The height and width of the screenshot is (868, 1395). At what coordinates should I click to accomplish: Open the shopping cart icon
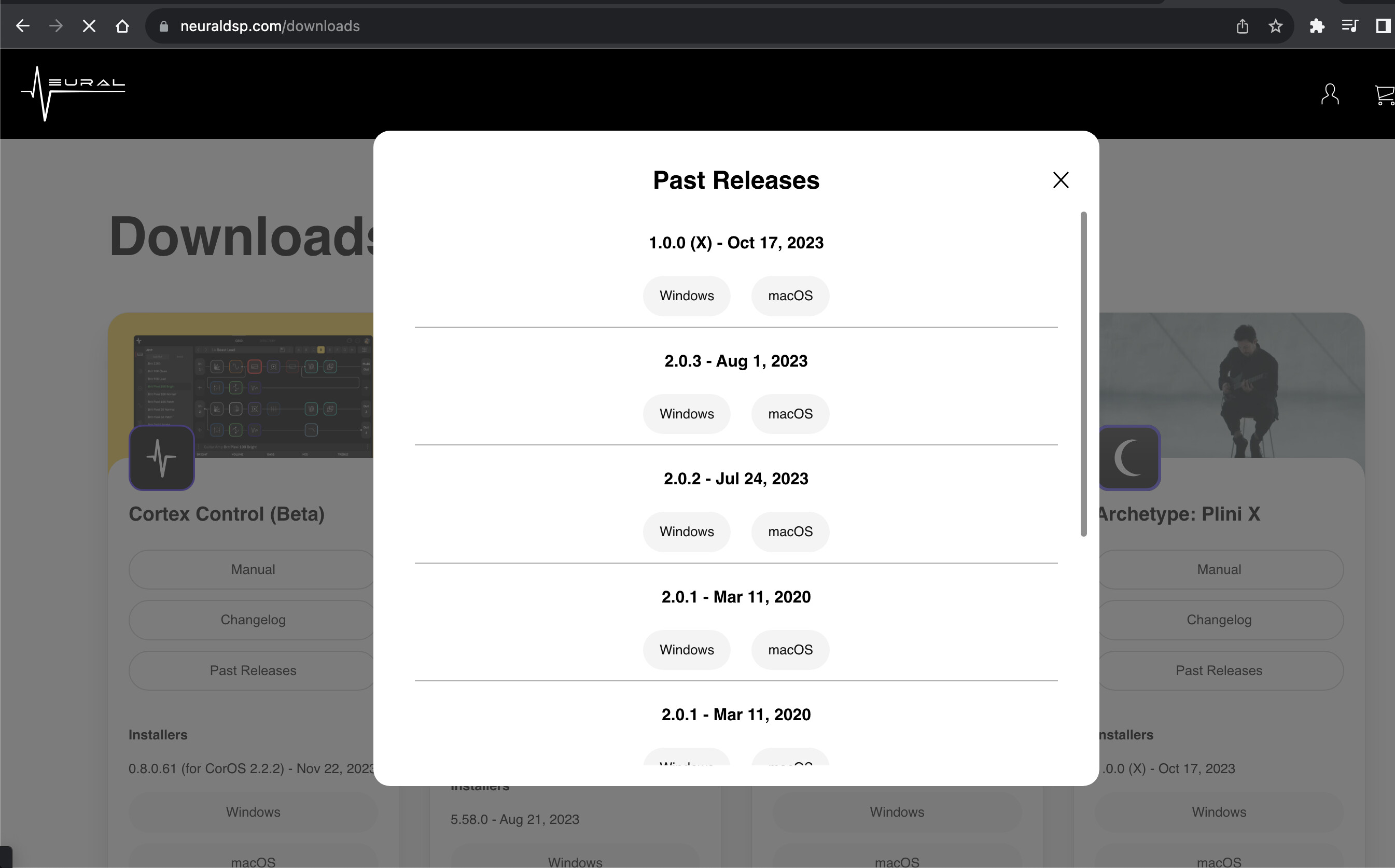click(x=1385, y=94)
